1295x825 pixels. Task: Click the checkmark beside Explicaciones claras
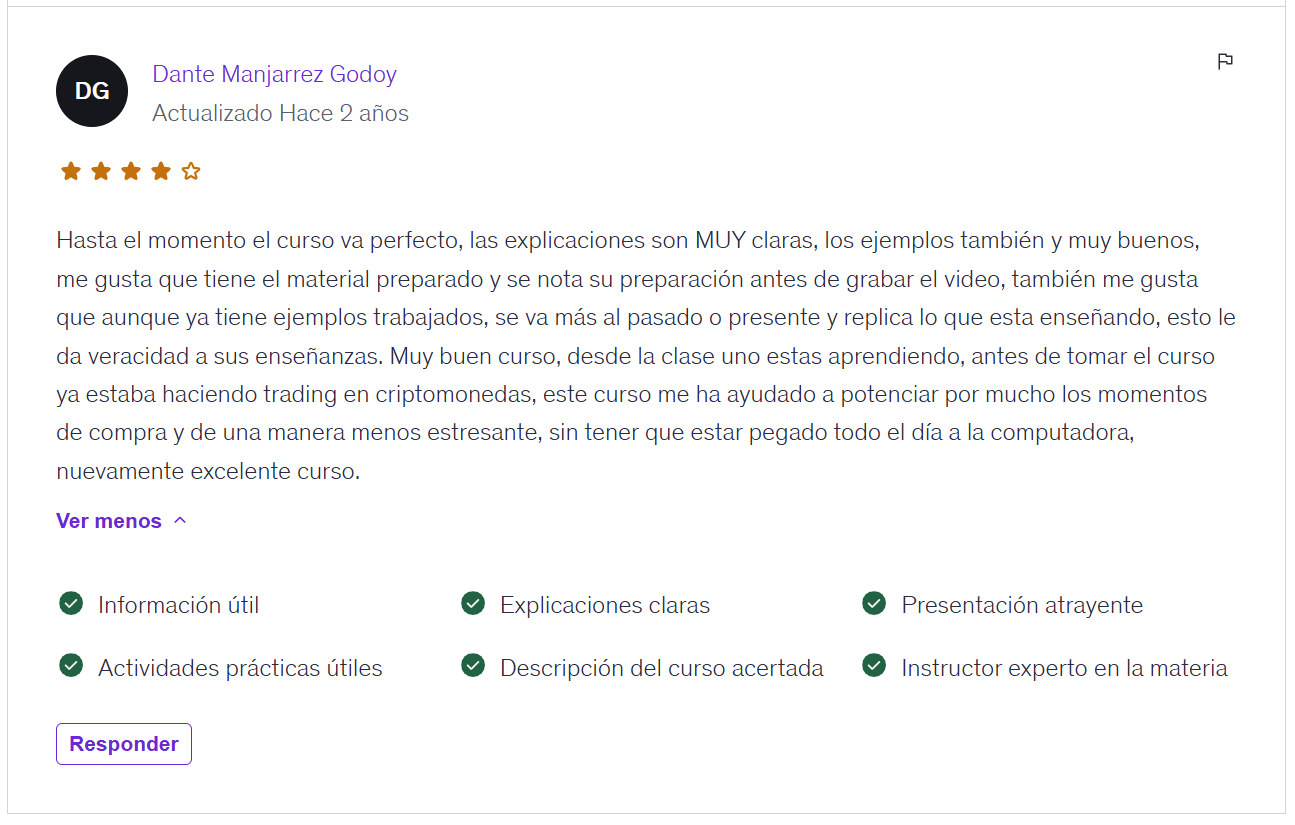(x=473, y=603)
